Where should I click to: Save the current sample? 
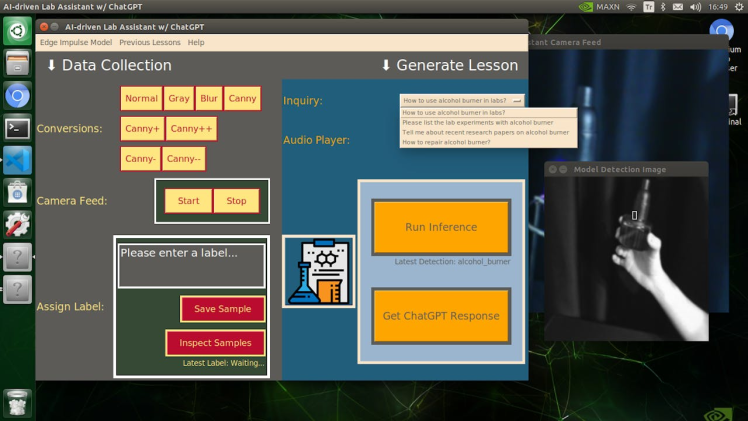click(222, 309)
